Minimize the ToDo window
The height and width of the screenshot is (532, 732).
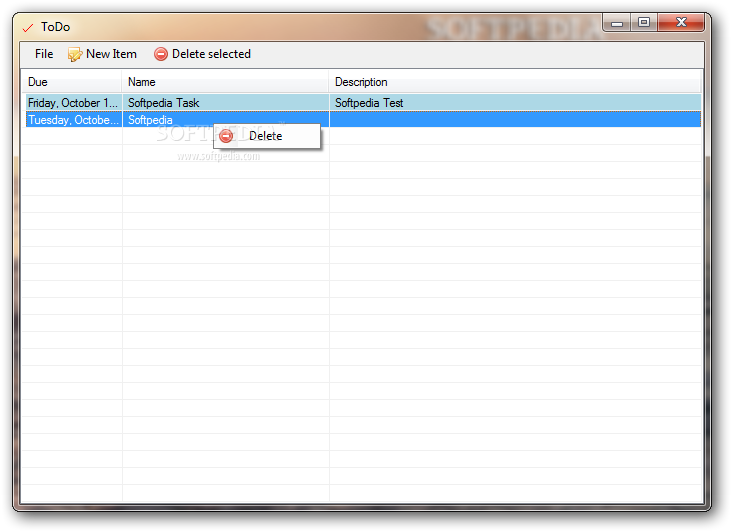pos(617,22)
